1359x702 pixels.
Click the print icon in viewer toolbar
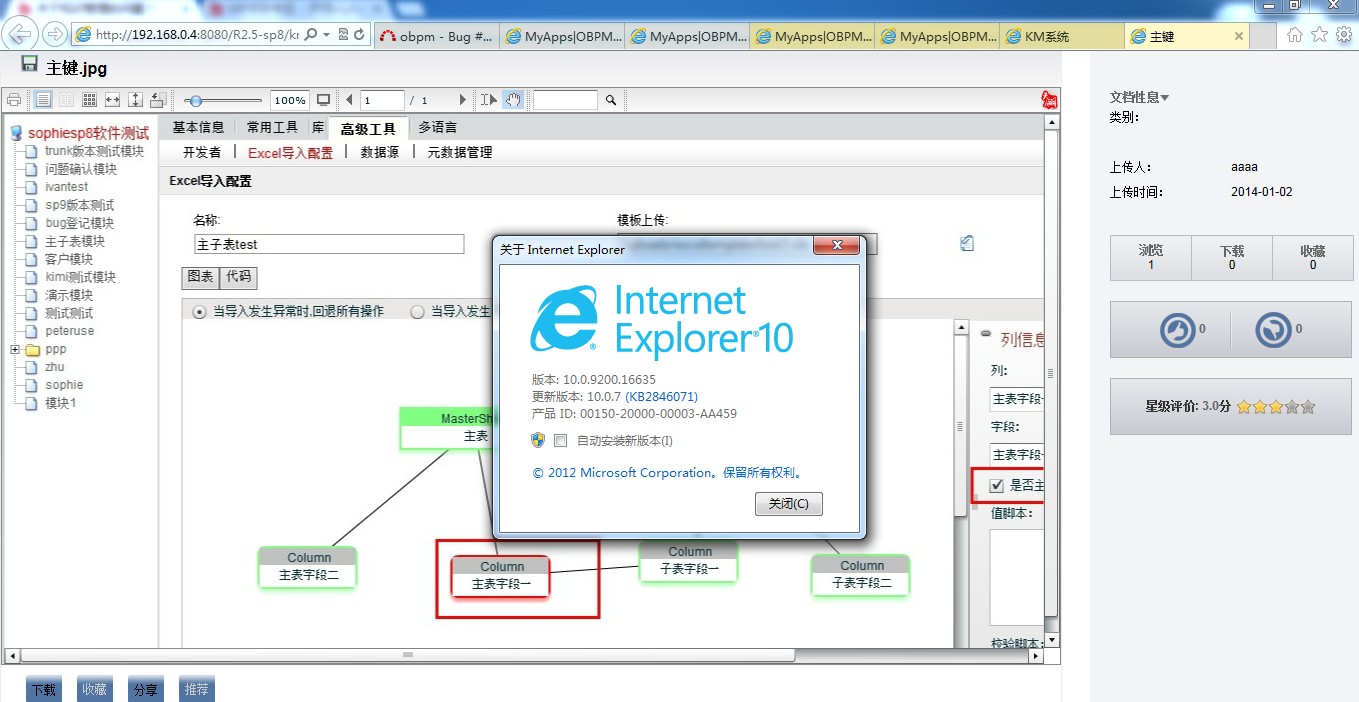coord(14,100)
